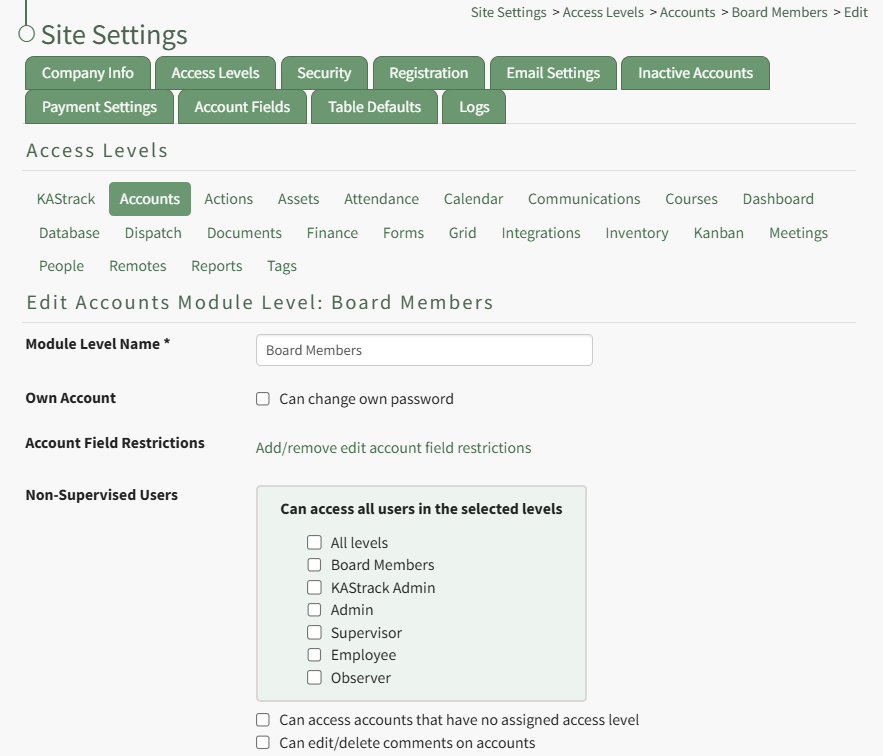Open the Calendar module link

pos(473,199)
